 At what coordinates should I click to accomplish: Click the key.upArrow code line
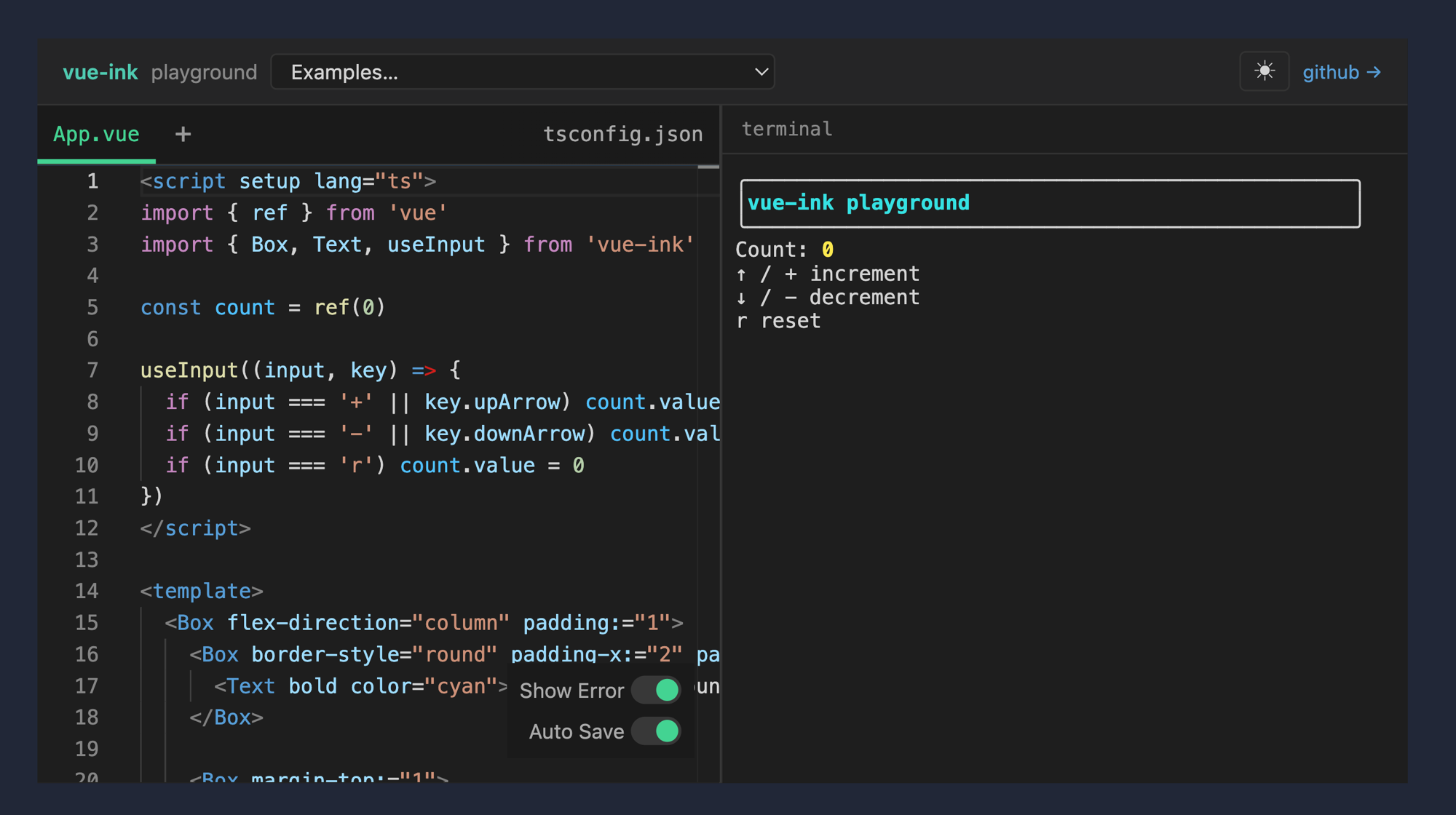443,402
